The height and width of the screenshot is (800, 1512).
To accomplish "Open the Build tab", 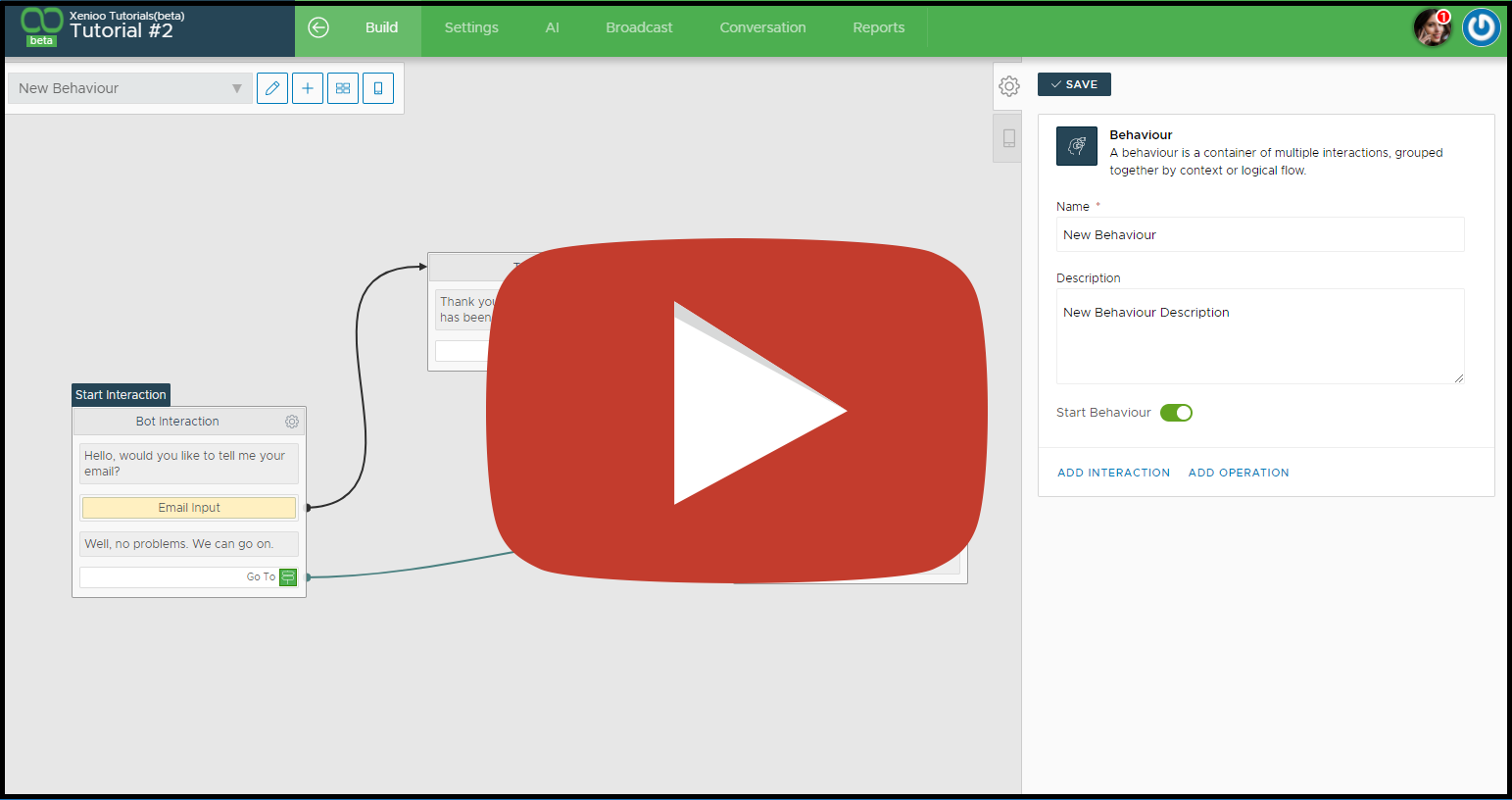I will pyautogui.click(x=381, y=27).
